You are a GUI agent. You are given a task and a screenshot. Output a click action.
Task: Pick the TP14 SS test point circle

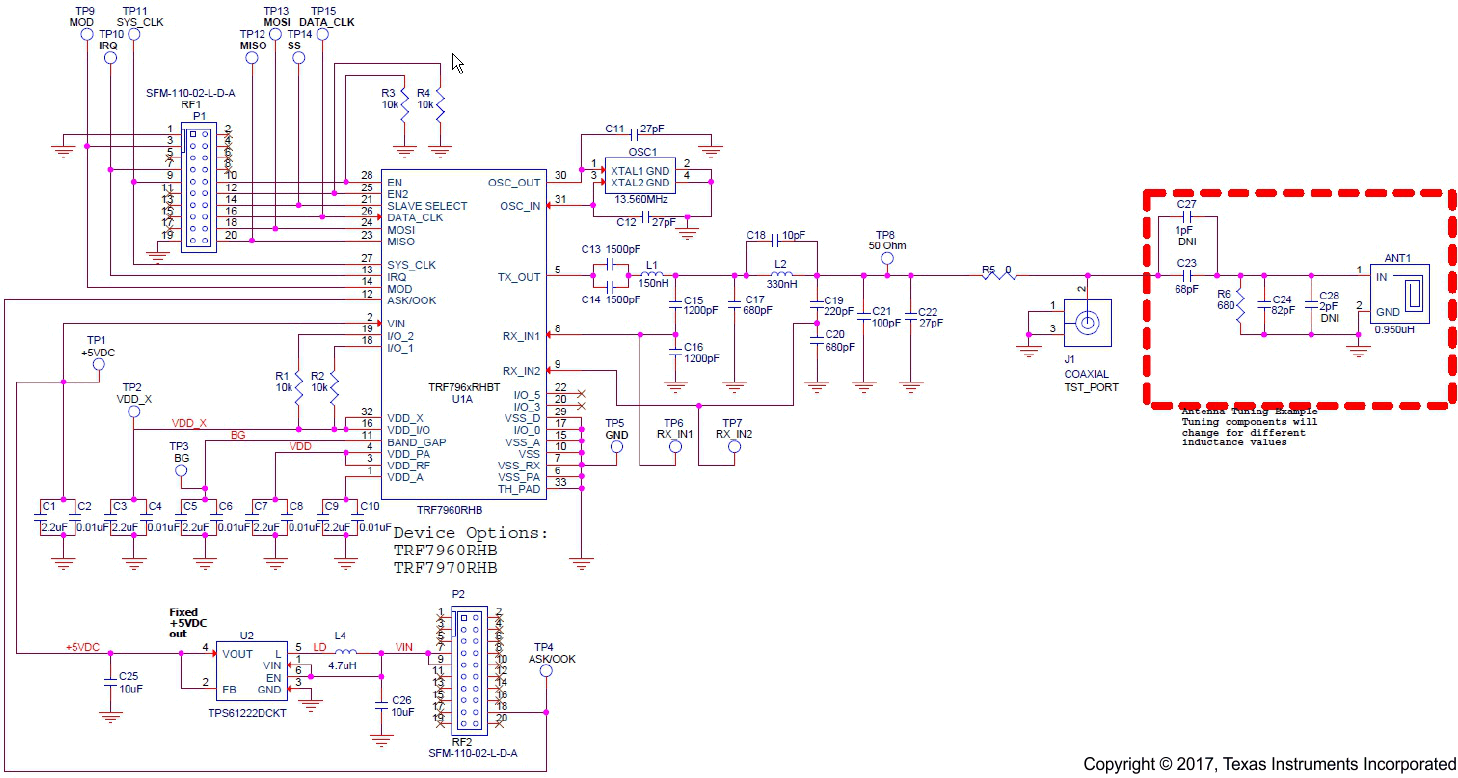pyautogui.click(x=297, y=58)
